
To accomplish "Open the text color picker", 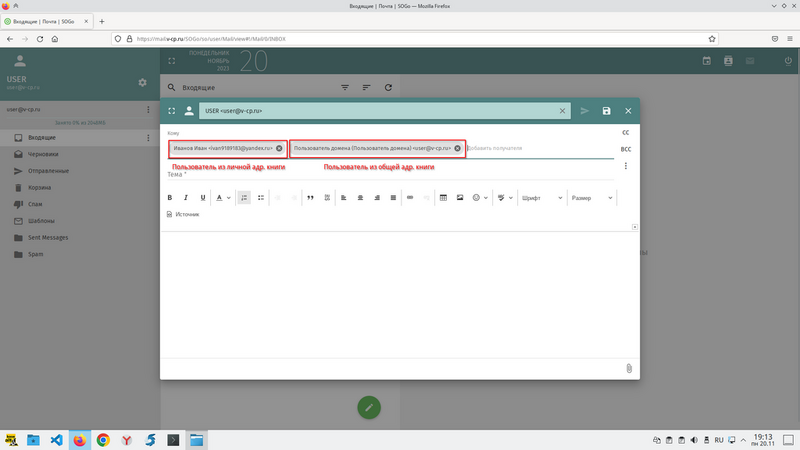I will pos(222,198).
